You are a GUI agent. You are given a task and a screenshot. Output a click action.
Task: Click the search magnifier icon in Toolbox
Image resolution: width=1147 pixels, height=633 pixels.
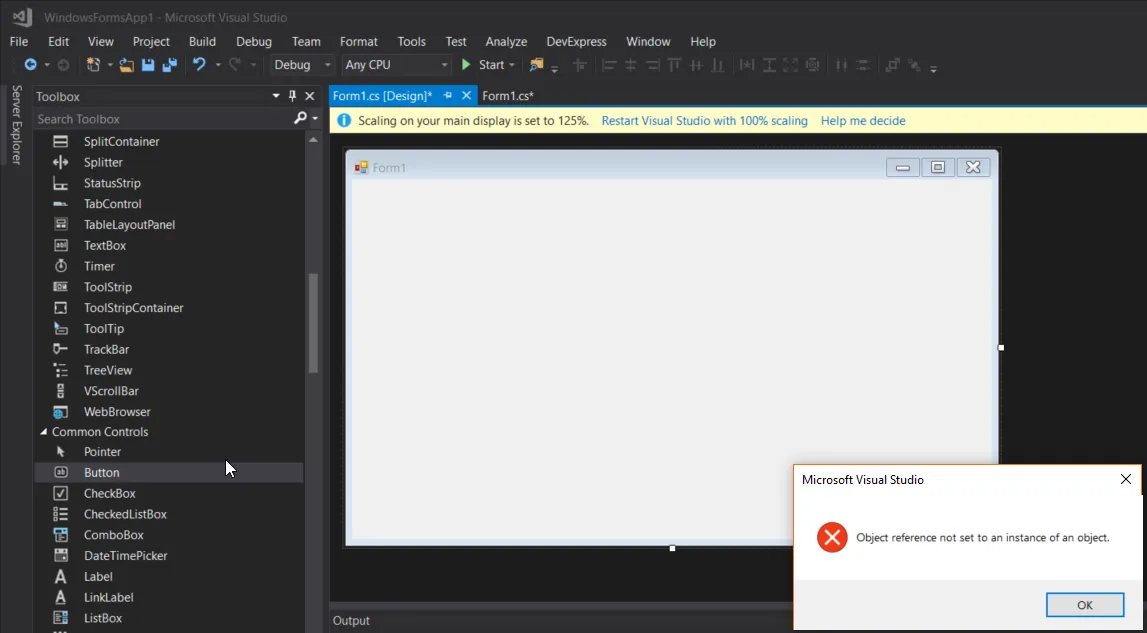pos(300,118)
